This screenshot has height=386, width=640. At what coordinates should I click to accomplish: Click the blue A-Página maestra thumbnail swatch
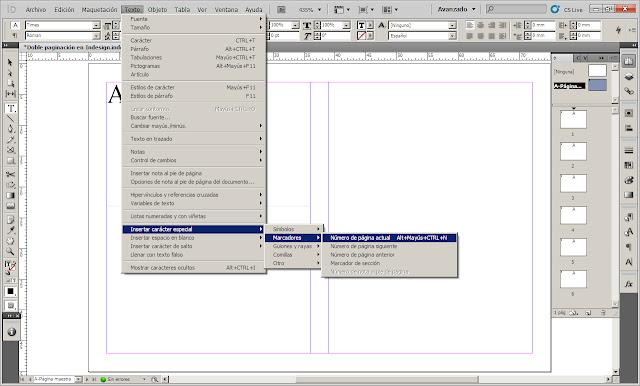[597, 85]
